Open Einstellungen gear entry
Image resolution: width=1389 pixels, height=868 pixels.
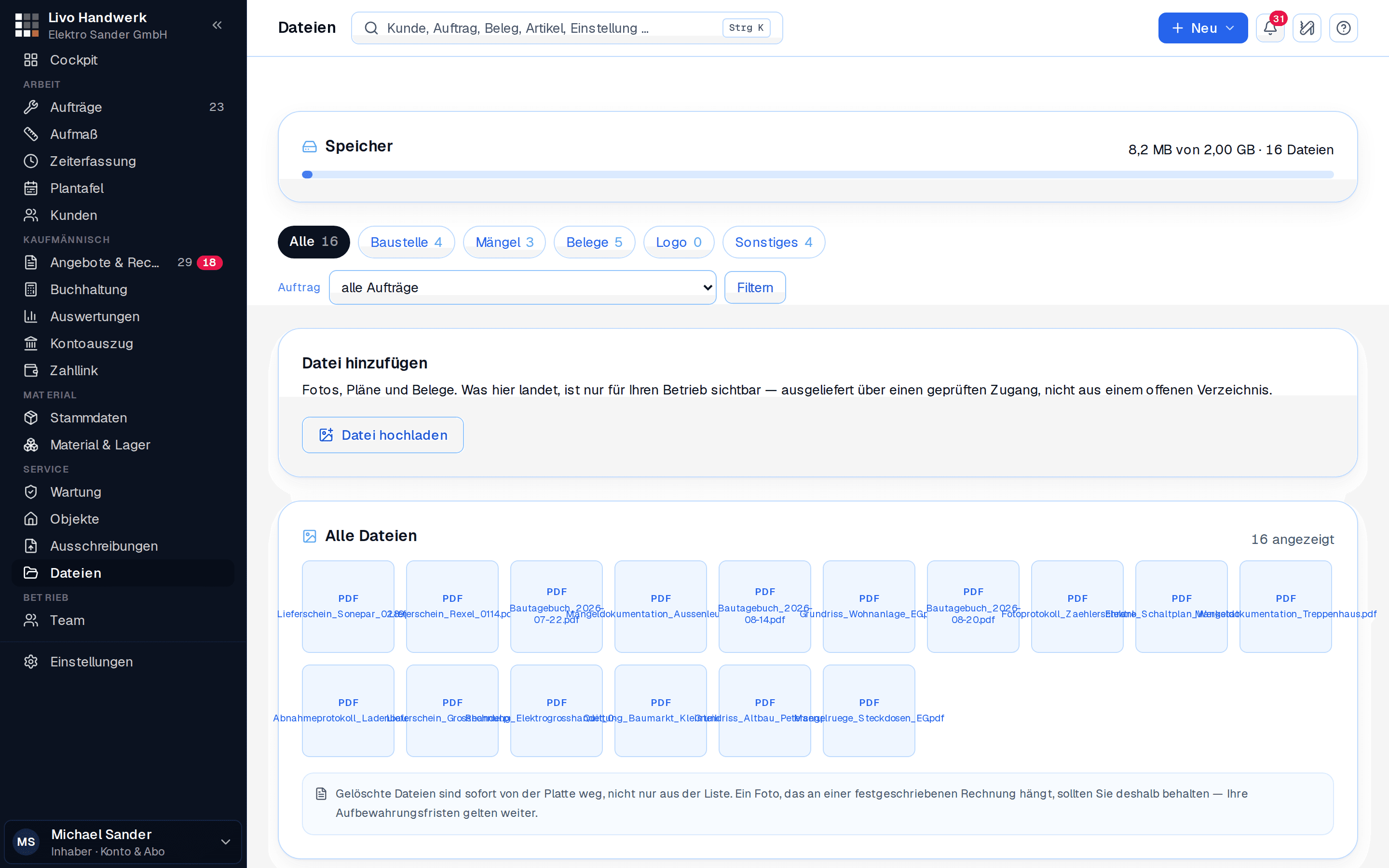pyautogui.click(x=123, y=661)
